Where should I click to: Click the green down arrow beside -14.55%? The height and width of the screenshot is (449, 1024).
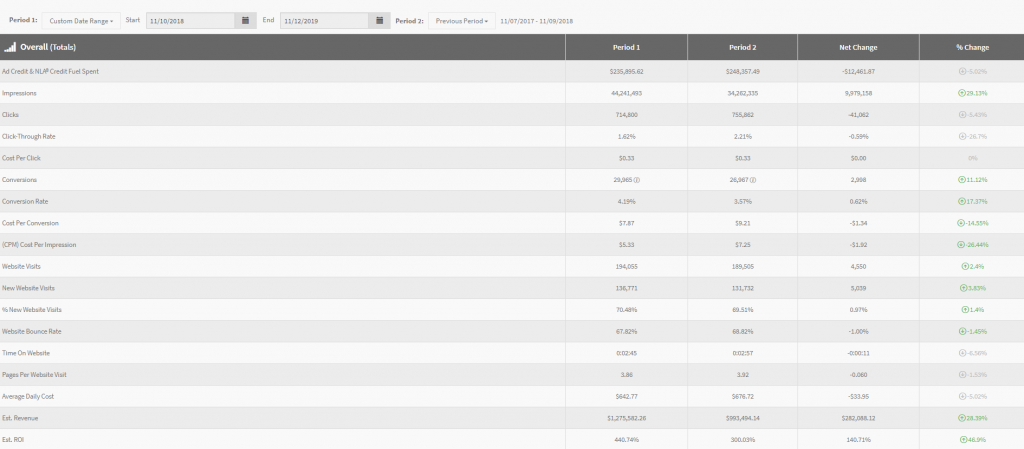coord(961,223)
